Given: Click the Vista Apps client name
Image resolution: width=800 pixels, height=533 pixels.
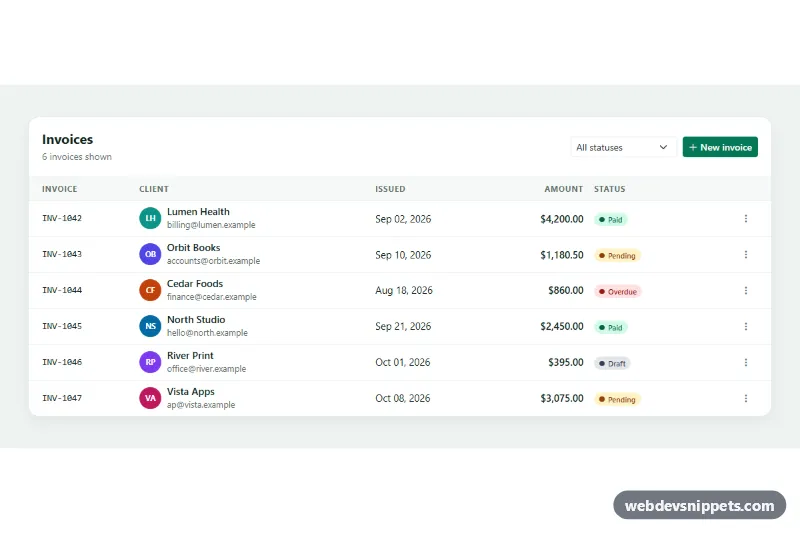Looking at the screenshot, I should [190, 392].
